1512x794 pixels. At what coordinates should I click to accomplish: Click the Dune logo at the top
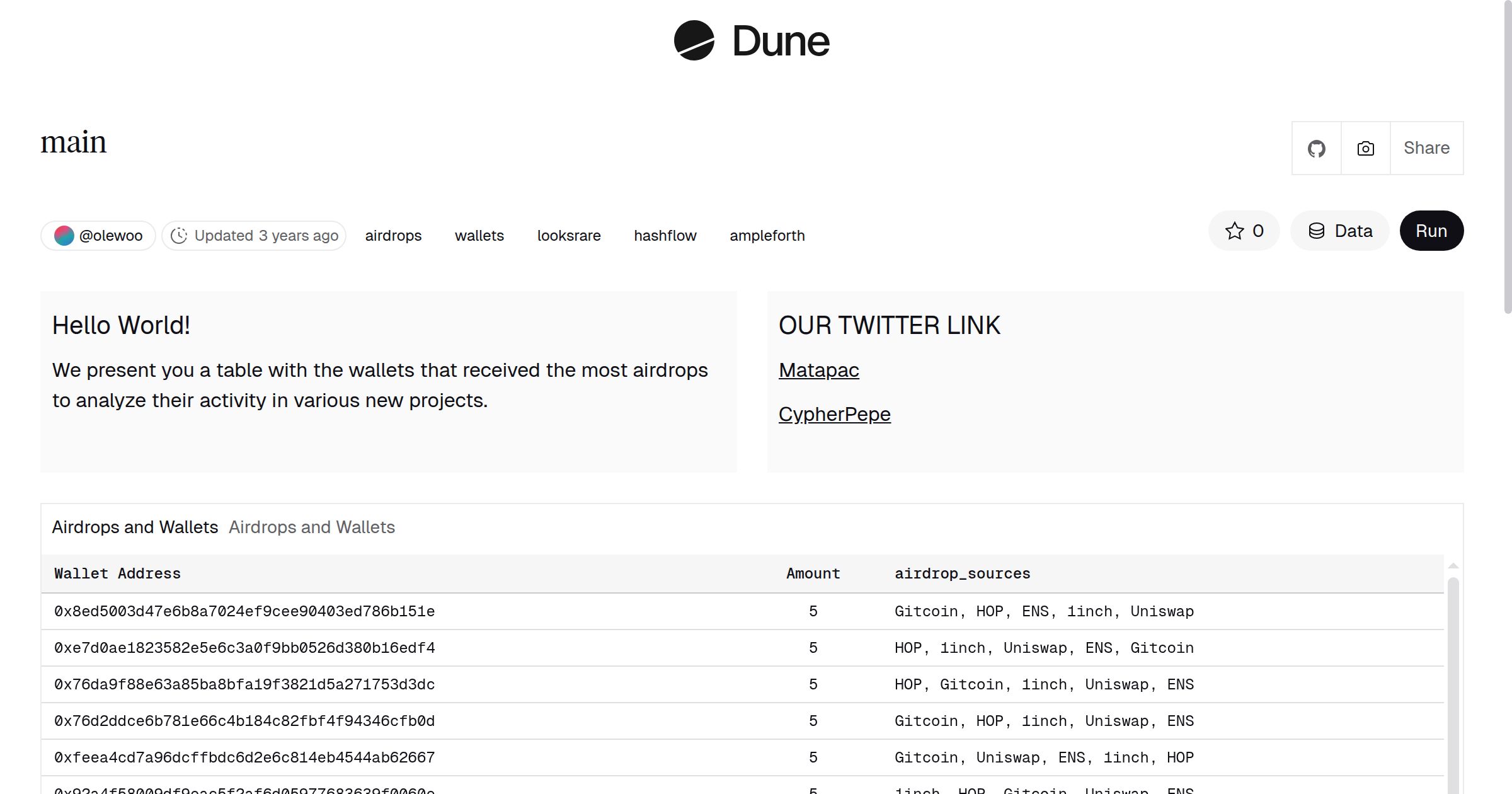pos(751,41)
